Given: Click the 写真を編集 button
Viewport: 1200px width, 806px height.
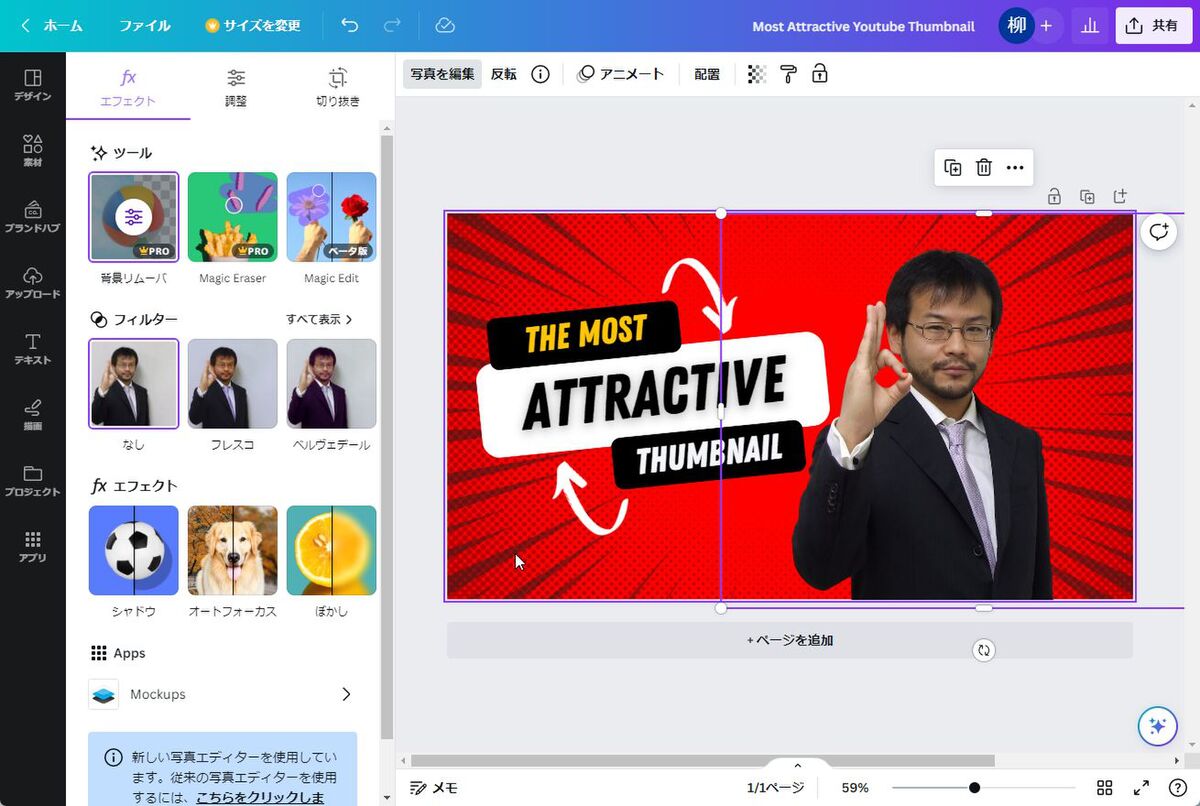Looking at the screenshot, I should click(442, 74).
